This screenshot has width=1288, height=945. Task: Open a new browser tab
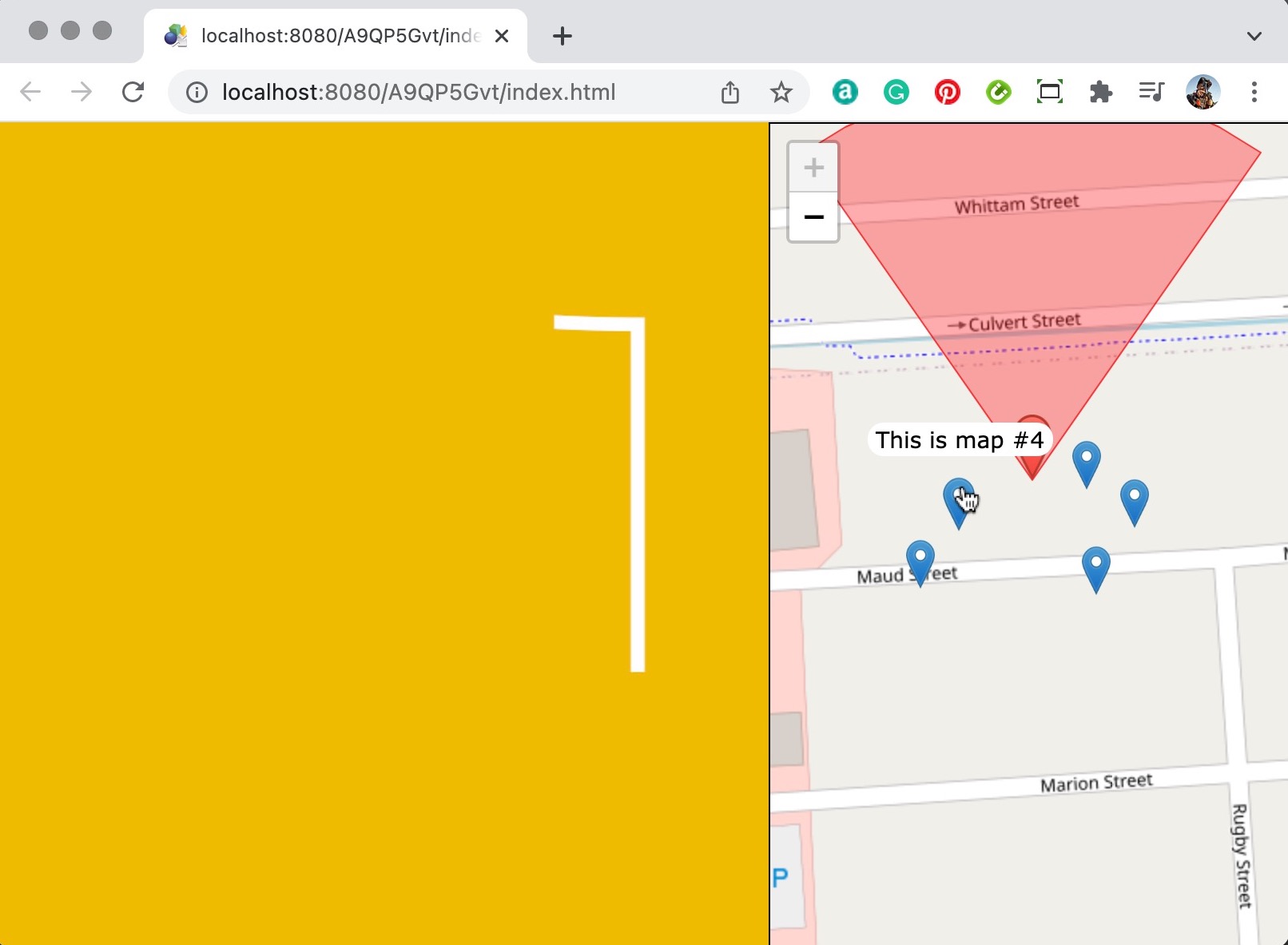[563, 36]
